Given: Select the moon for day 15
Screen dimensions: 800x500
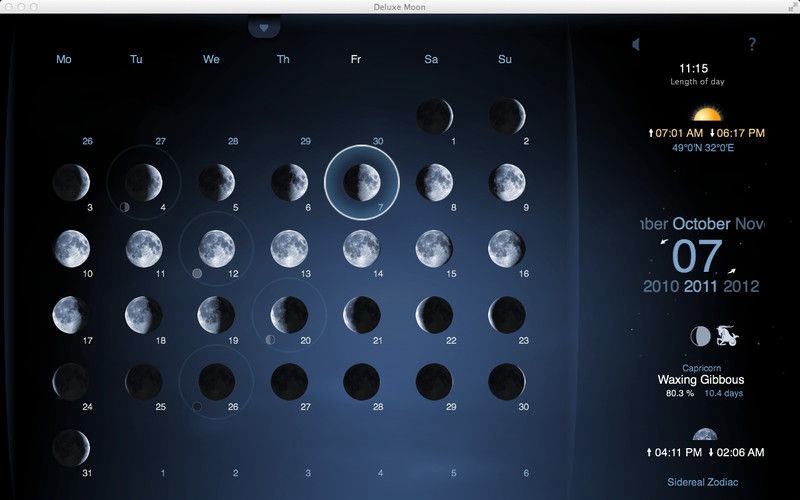Looking at the screenshot, I should pyautogui.click(x=434, y=248).
